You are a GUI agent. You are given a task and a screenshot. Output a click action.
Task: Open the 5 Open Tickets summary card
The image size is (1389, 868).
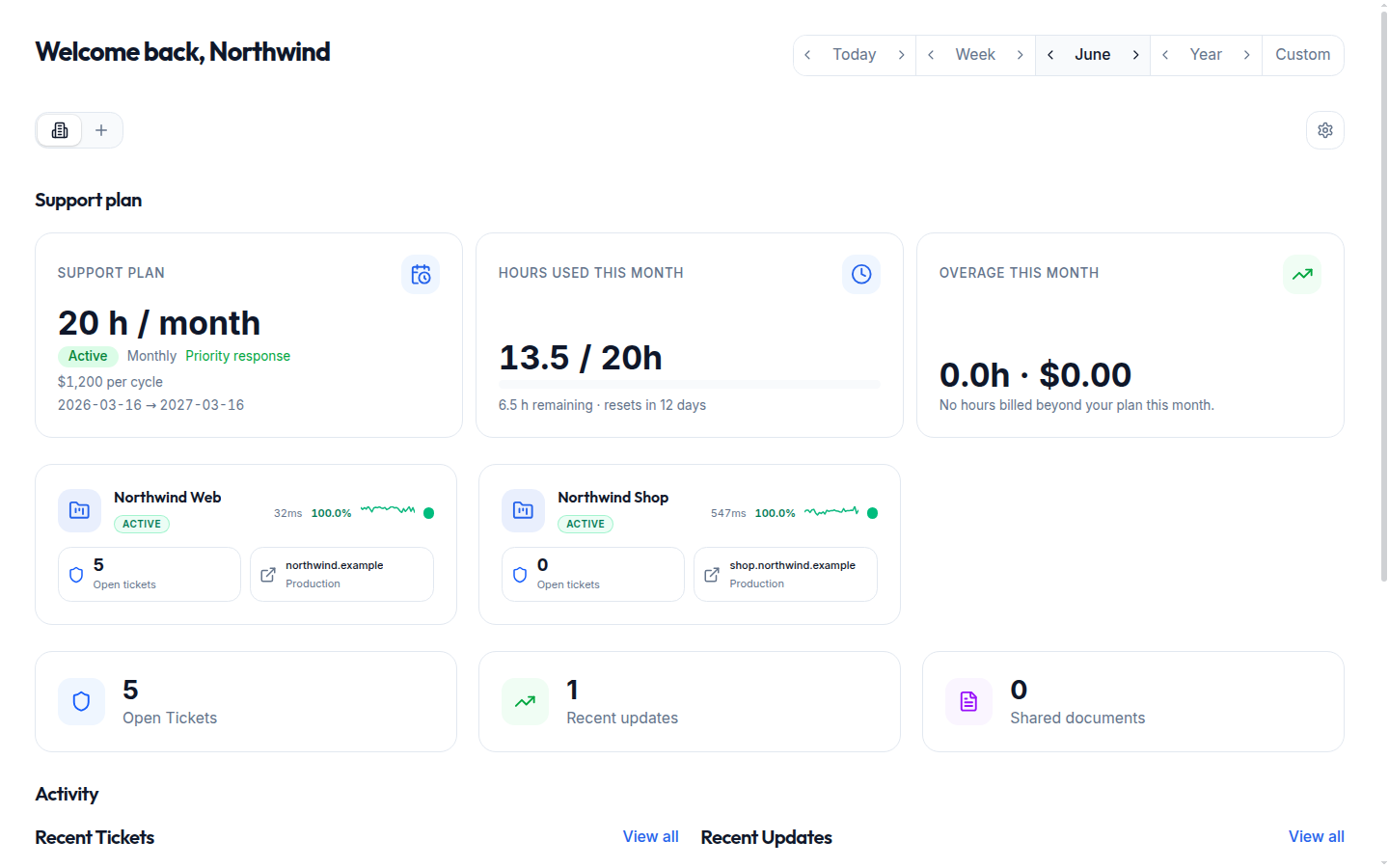246,702
